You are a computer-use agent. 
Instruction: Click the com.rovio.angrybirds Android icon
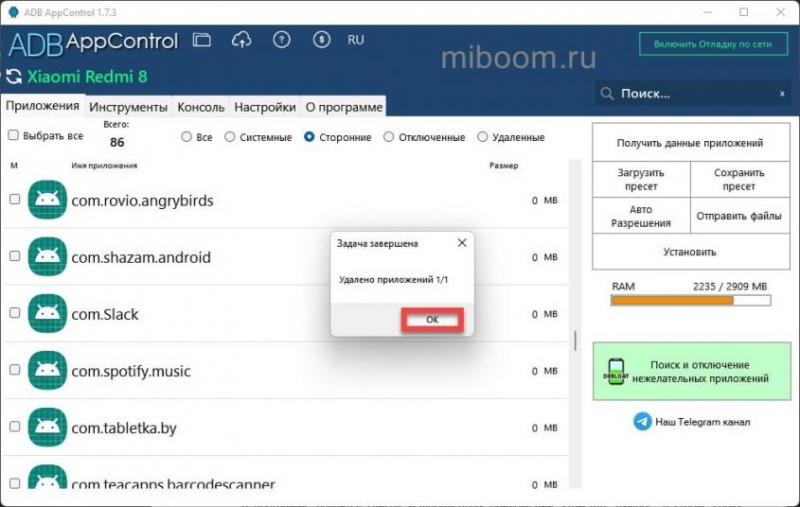point(47,199)
